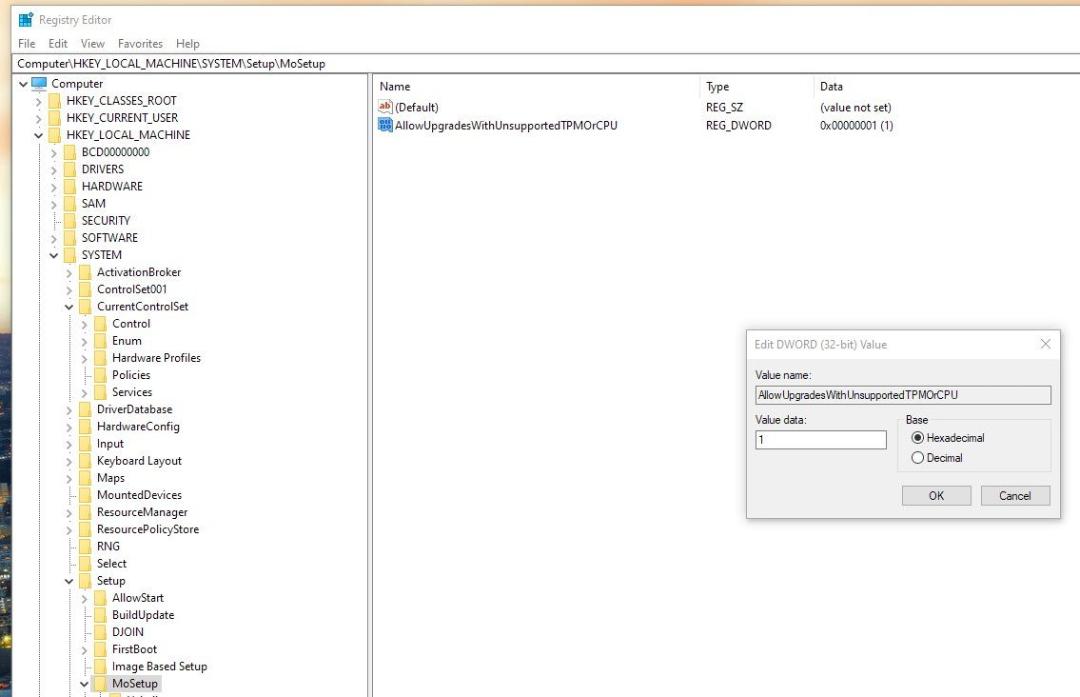Viewport: 1080px width, 697px height.
Task: Click the MountedDevices folder icon
Action: coord(85,495)
